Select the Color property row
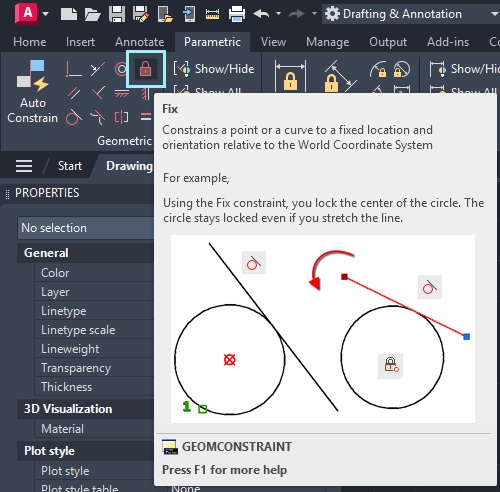 tap(95, 273)
